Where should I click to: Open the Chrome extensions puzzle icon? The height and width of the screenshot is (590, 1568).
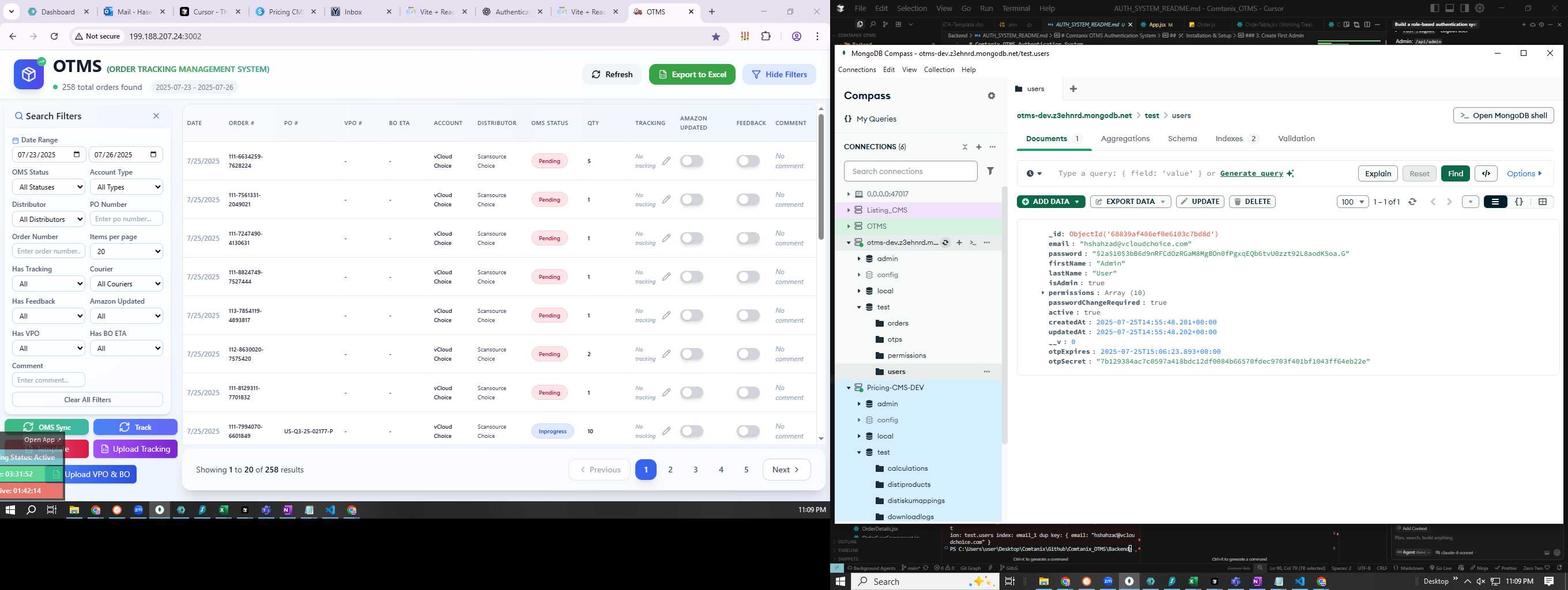(x=766, y=36)
